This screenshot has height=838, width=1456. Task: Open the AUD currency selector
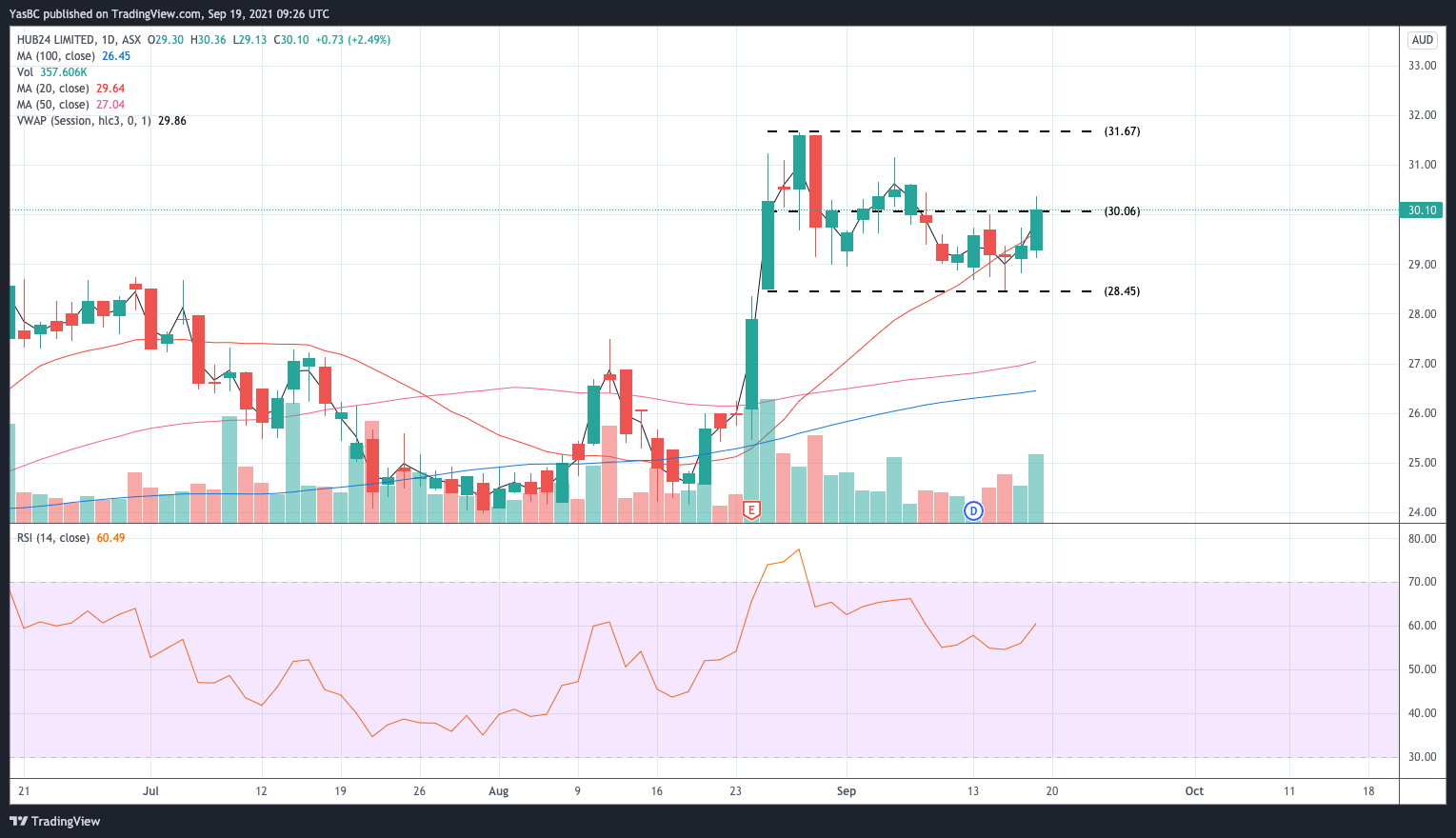tap(1423, 40)
